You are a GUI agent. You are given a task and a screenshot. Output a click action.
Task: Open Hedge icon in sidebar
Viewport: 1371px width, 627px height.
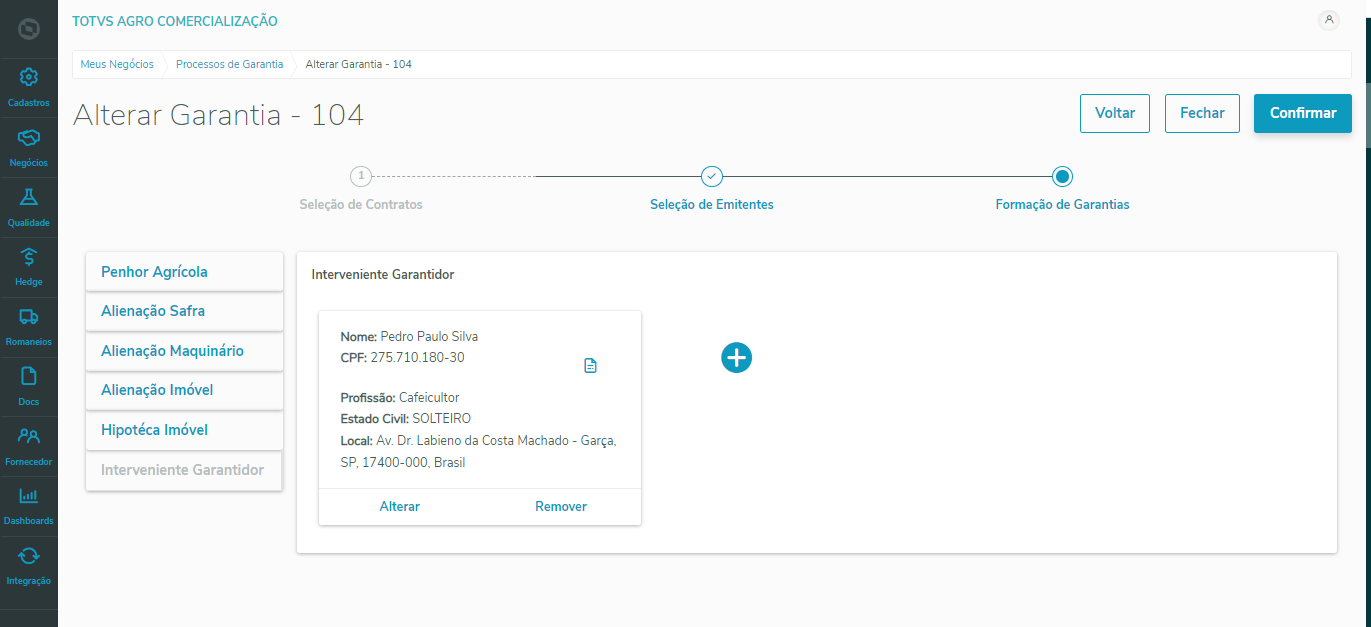(29, 257)
